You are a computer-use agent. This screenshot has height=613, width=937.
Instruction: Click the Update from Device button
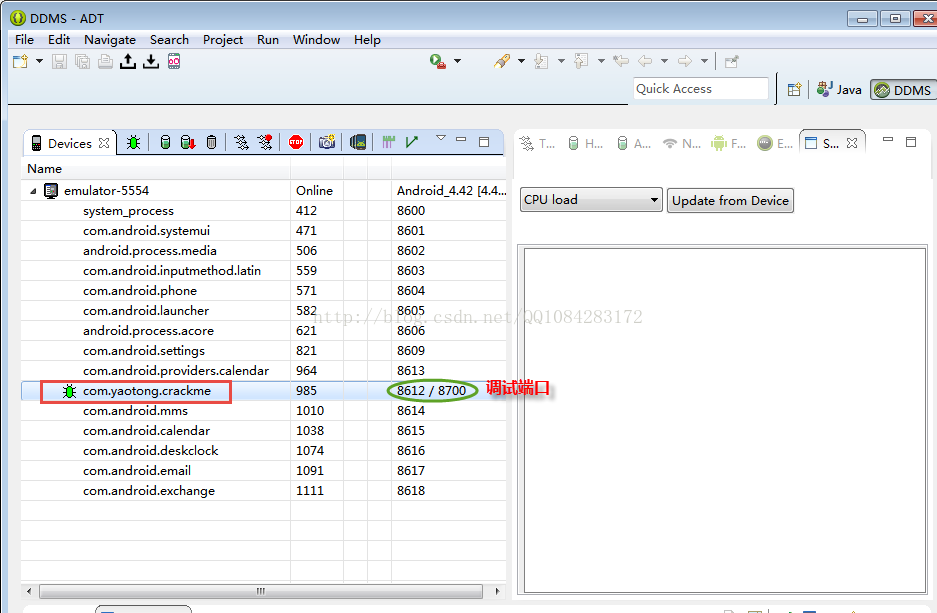(730, 201)
